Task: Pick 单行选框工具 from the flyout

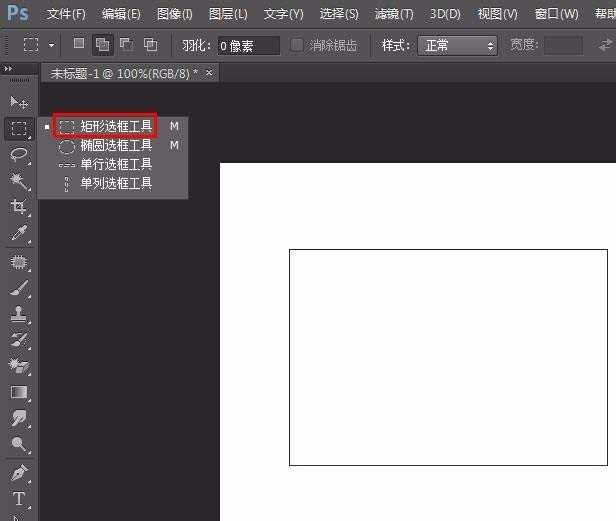Action: pos(115,165)
